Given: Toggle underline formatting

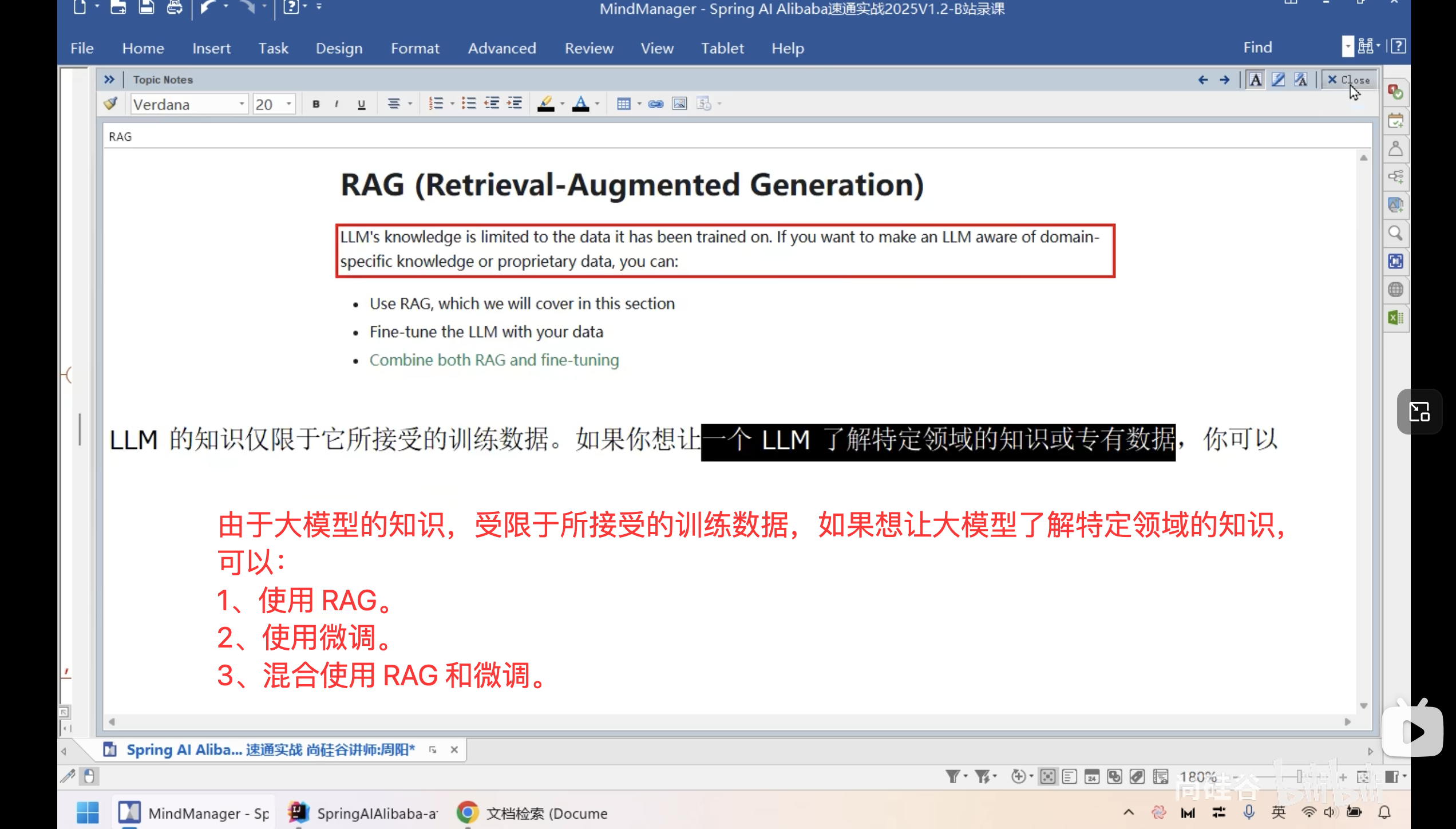Looking at the screenshot, I should point(361,104).
